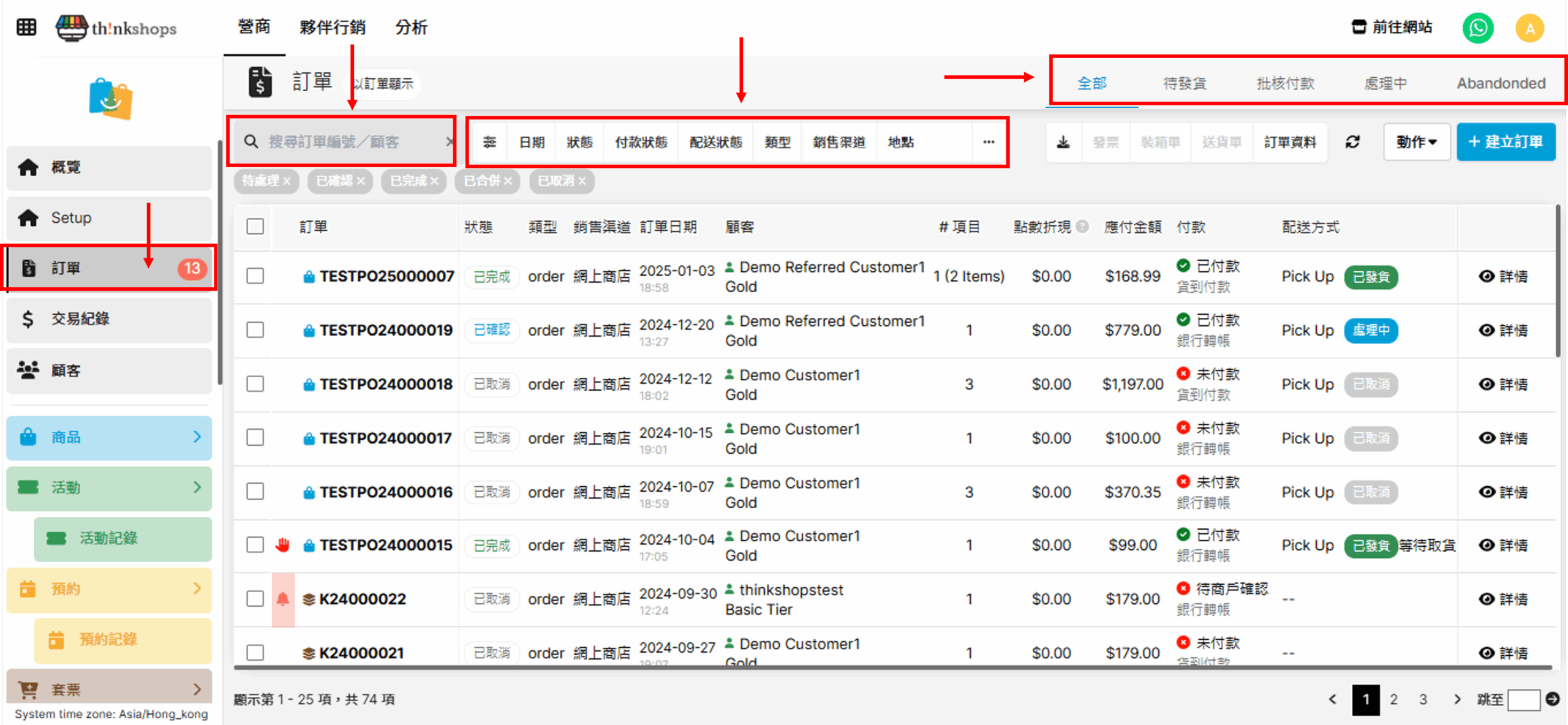Click the 建立訂單 button
The image size is (1568, 725).
coord(1506,142)
